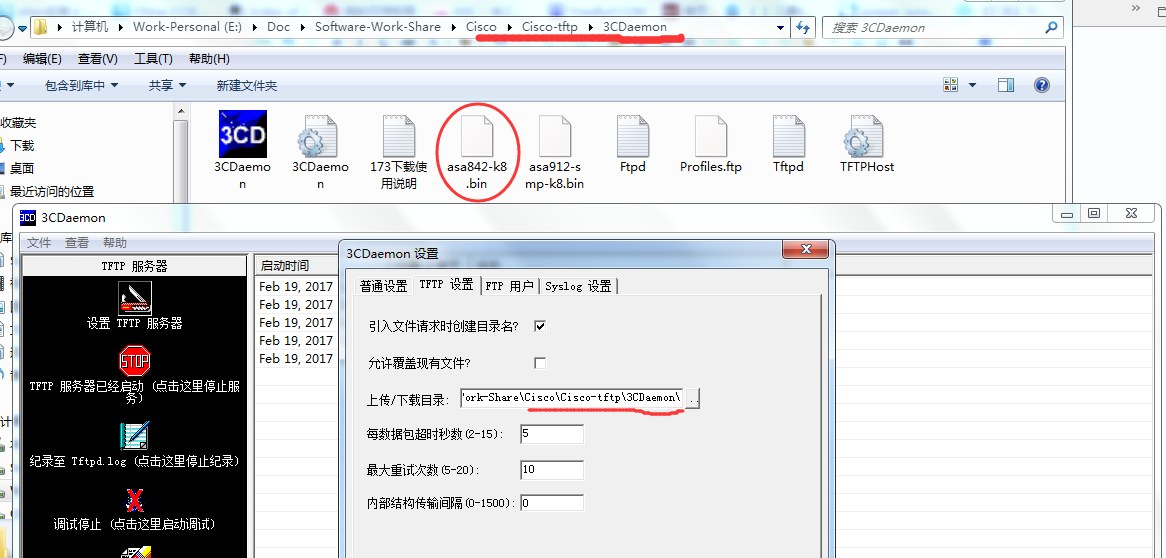Expand the address bar history dropdown
This screenshot has height=558, width=1166.
coord(780,28)
